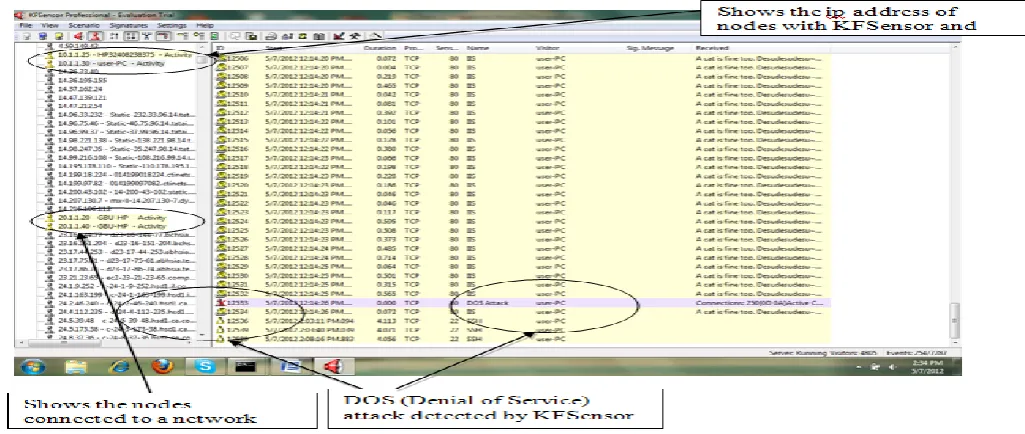Select event row 12534

523,312
